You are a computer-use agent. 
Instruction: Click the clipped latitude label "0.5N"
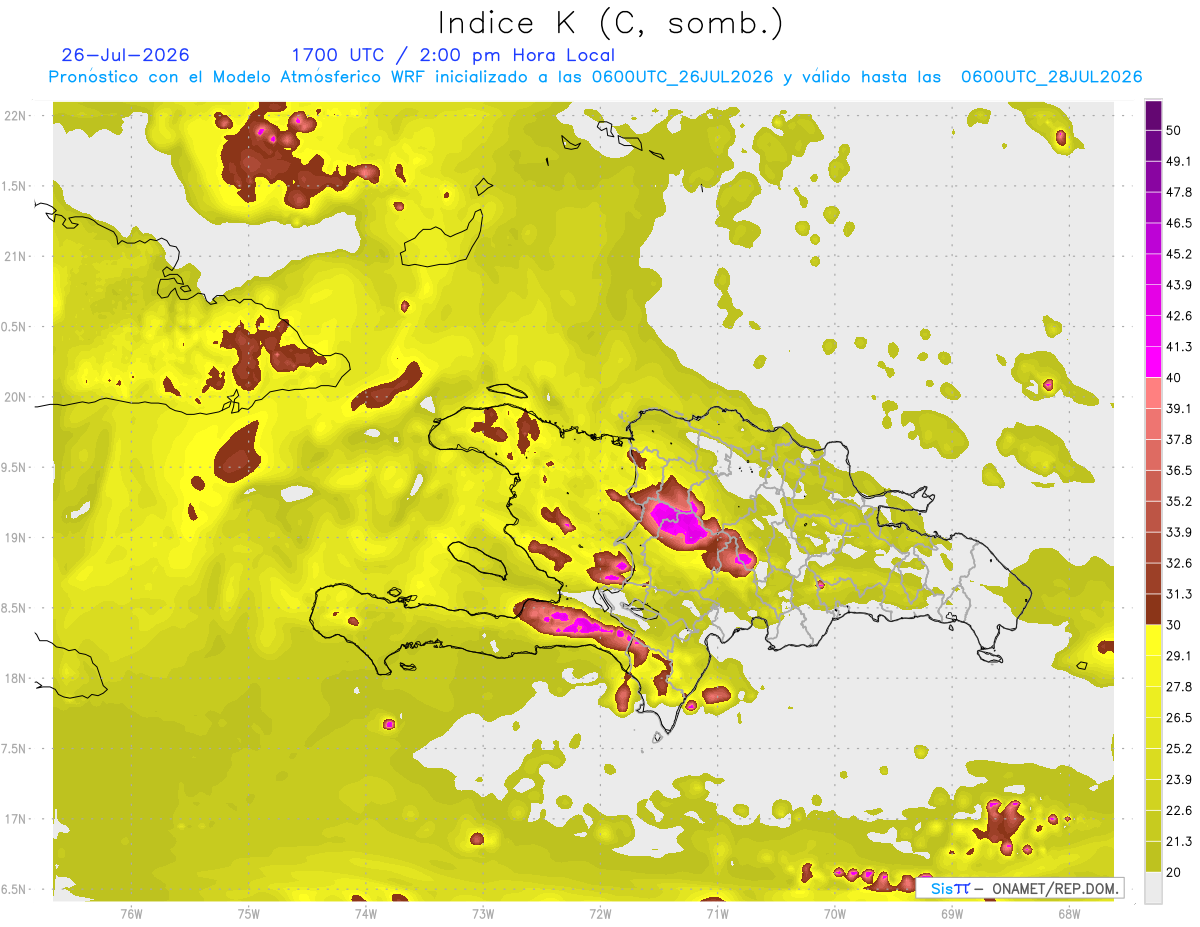click(x=14, y=327)
